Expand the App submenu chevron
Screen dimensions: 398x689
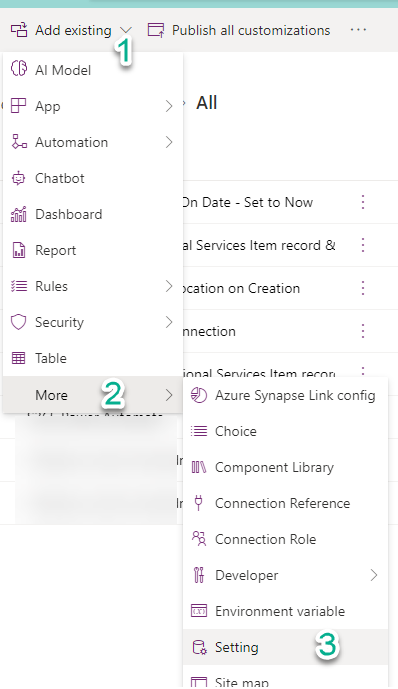(169, 106)
